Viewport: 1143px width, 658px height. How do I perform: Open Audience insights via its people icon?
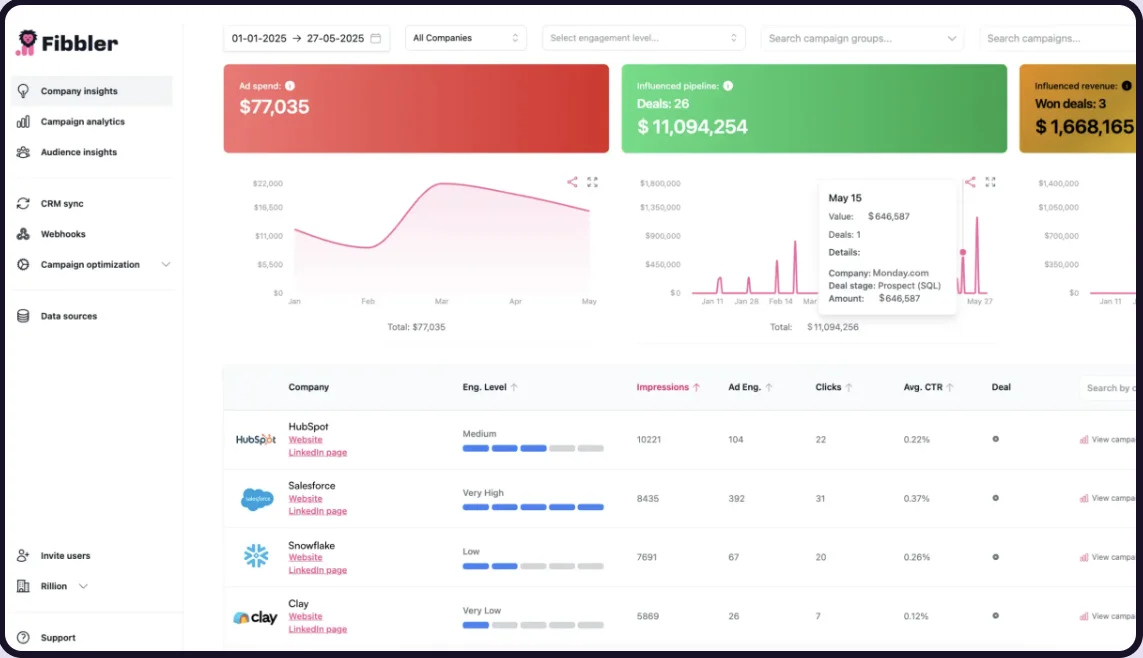pyautogui.click(x=25, y=152)
